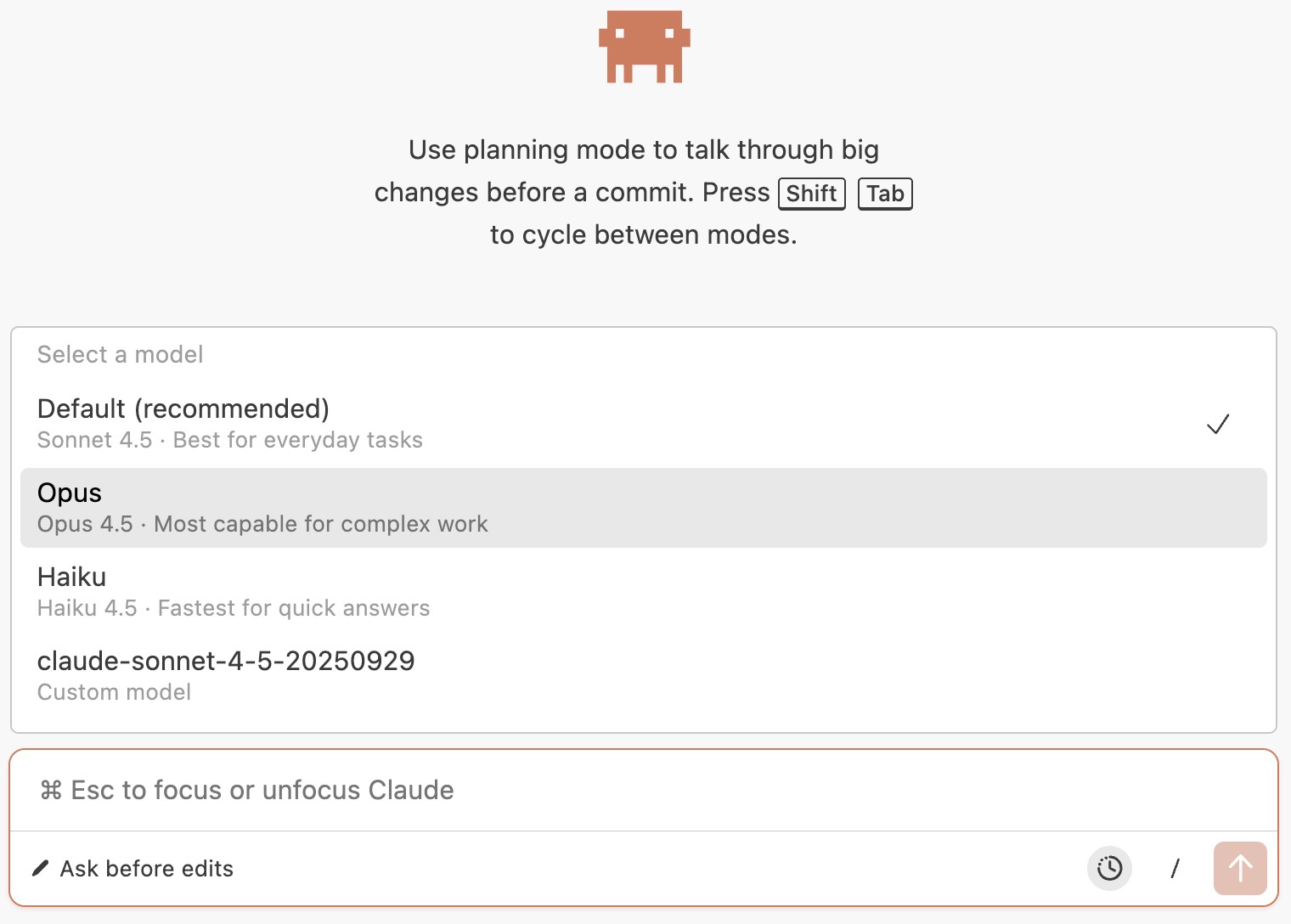This screenshot has height=924, width=1291.
Task: Click Opus 4.5 Most capable description
Action: point(262,524)
